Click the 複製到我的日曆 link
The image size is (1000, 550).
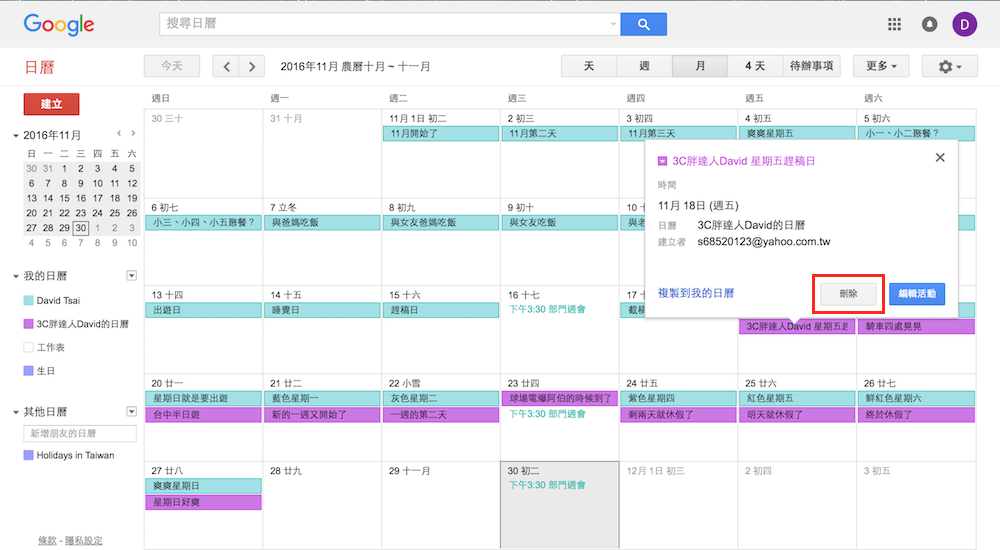pos(696,293)
